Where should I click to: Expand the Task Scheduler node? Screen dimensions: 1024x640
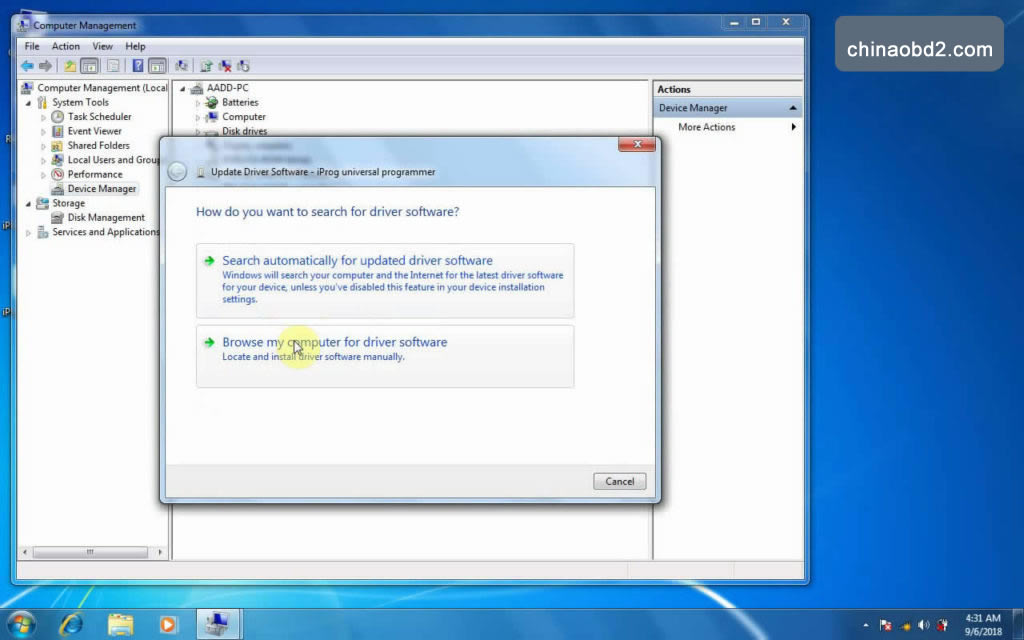coord(43,117)
